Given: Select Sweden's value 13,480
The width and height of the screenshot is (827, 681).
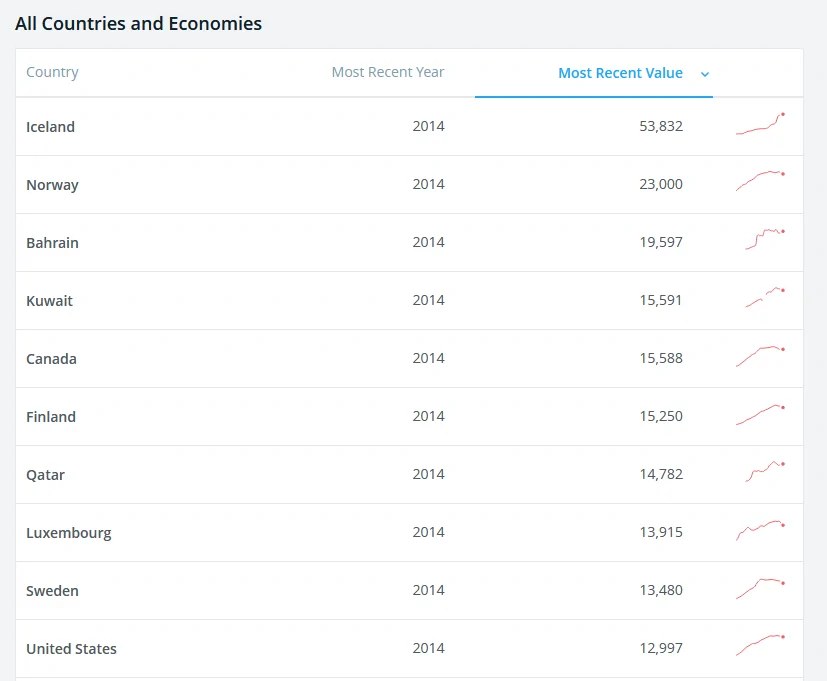Looking at the screenshot, I should (661, 590).
